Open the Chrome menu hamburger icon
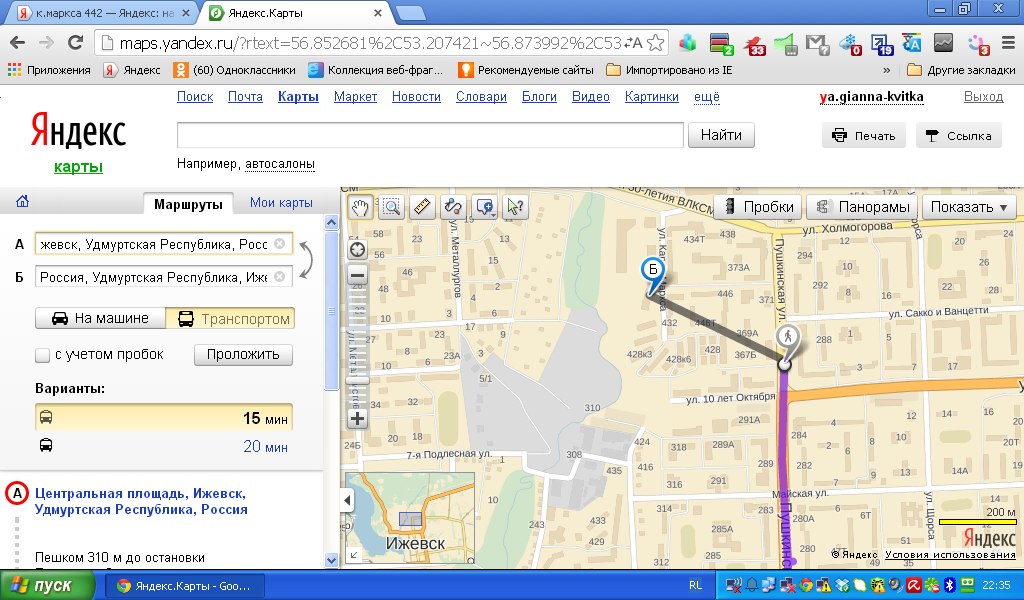1024x600 pixels. 1008,43
